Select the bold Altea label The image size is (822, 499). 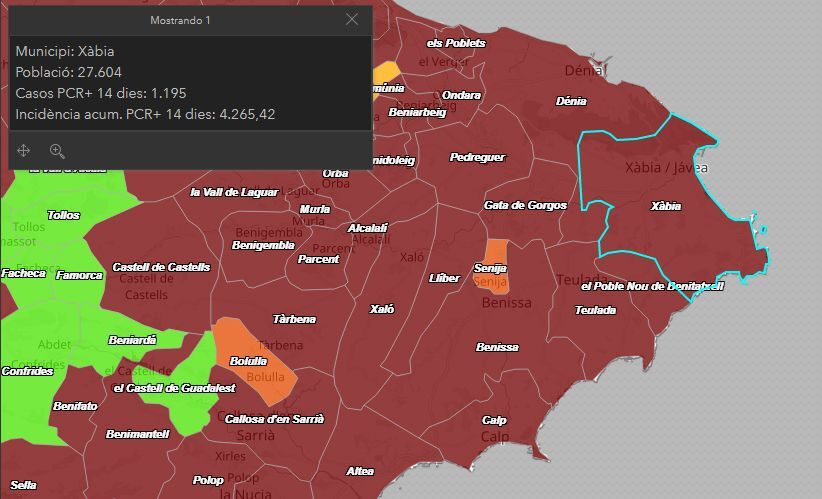coord(360,472)
